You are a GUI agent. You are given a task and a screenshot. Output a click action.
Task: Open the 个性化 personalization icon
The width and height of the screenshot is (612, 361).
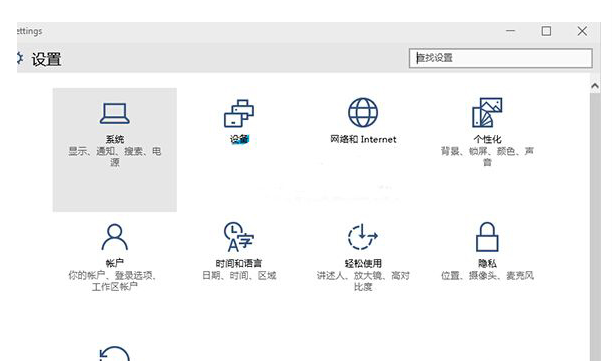pyautogui.click(x=487, y=113)
